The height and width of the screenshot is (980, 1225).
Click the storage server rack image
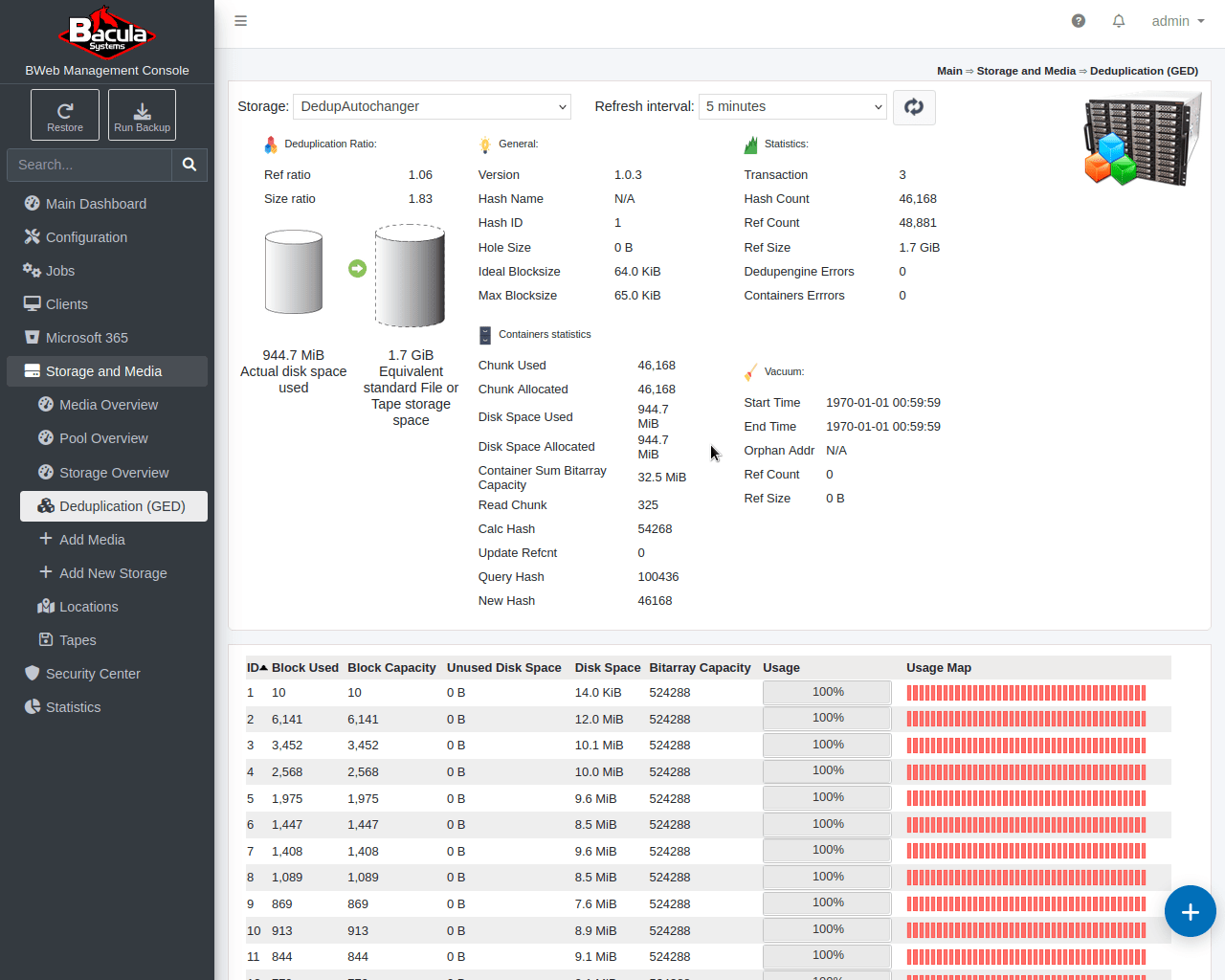1143,140
